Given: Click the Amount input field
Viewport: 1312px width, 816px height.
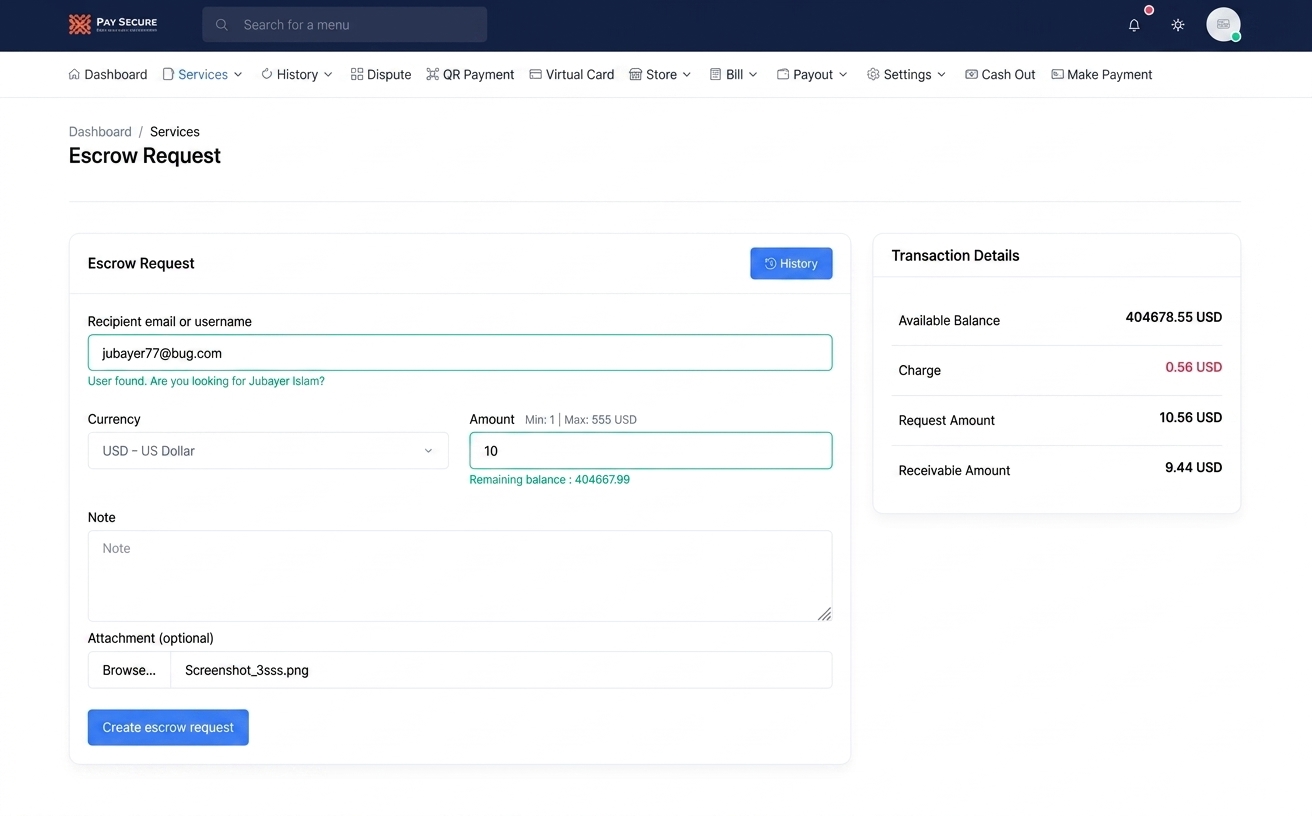Looking at the screenshot, I should (651, 451).
